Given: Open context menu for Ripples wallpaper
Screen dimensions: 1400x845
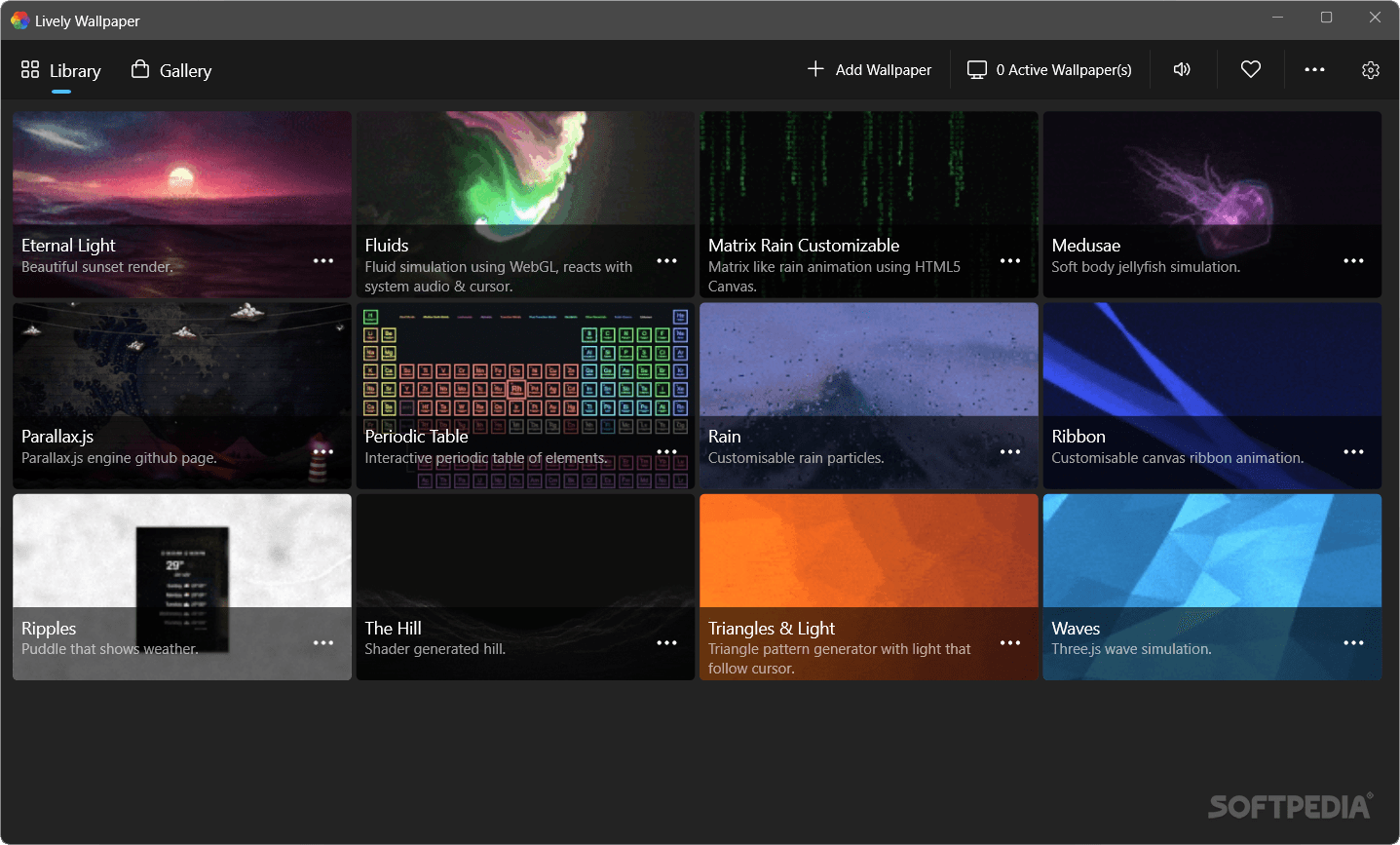Looking at the screenshot, I should coord(323,642).
